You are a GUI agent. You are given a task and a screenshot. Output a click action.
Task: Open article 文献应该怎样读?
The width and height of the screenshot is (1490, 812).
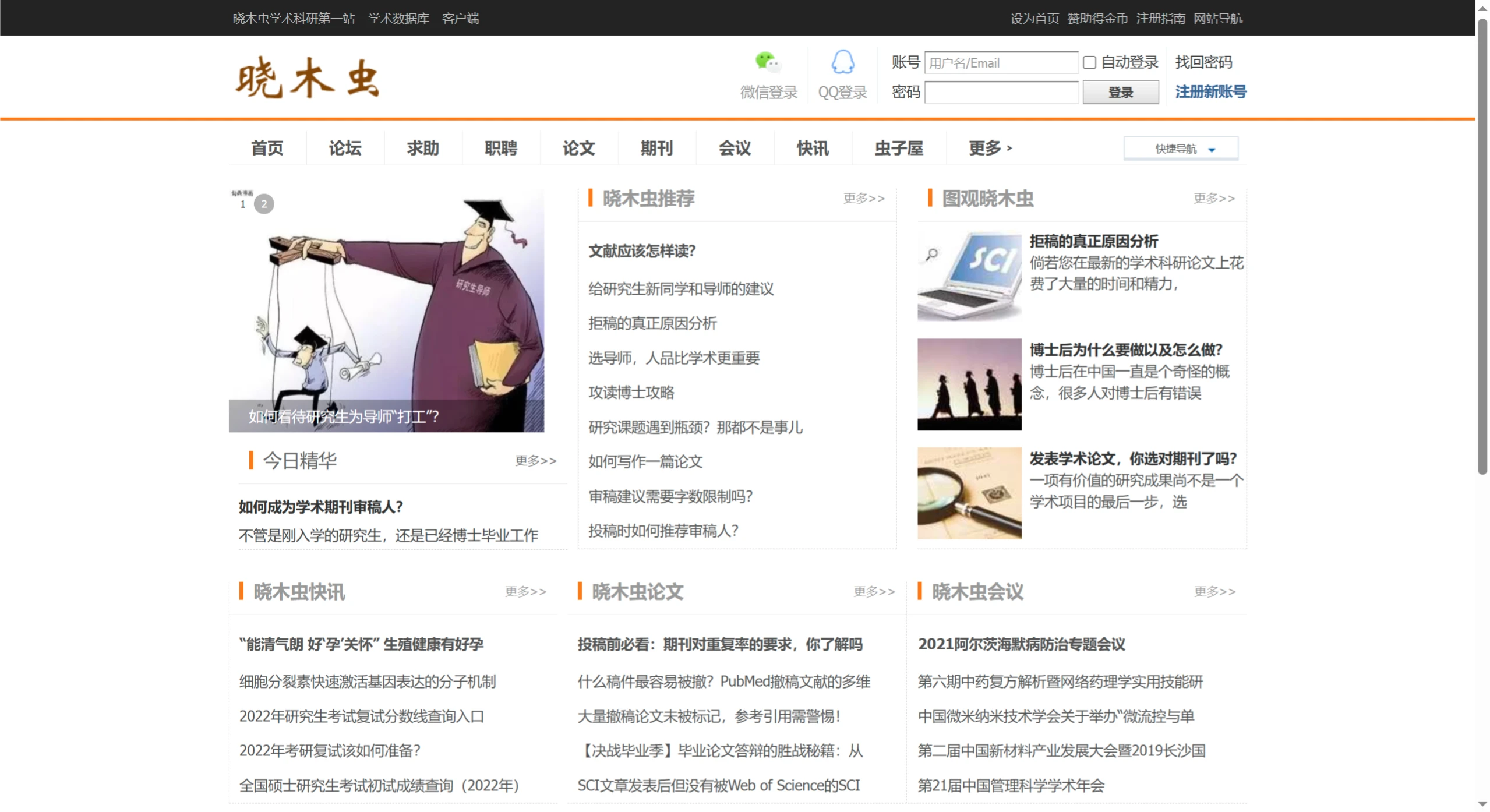pos(642,251)
